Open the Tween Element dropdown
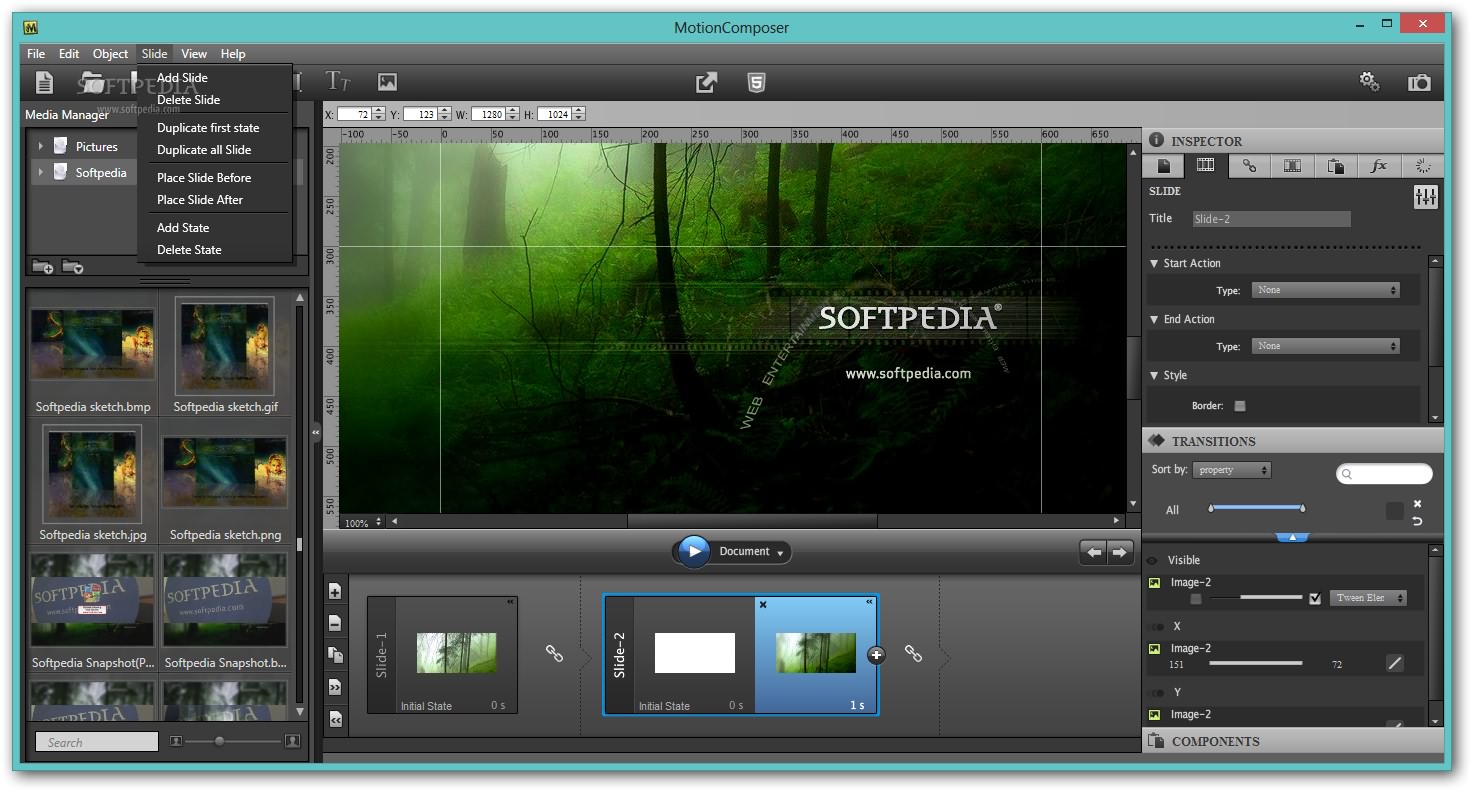Viewport: 1472px width, 791px height. pos(1367,598)
